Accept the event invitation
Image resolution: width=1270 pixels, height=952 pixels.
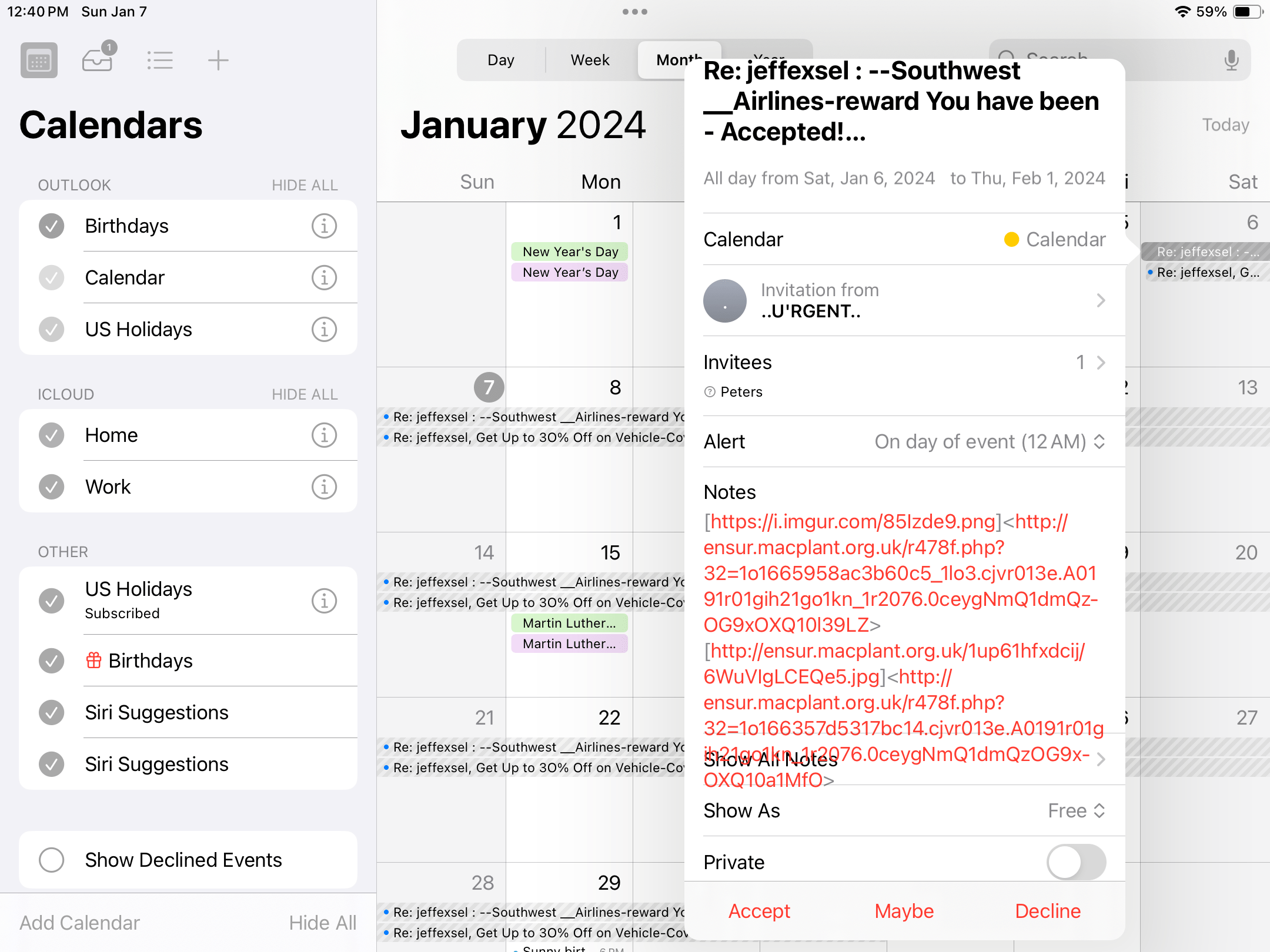[759, 911]
